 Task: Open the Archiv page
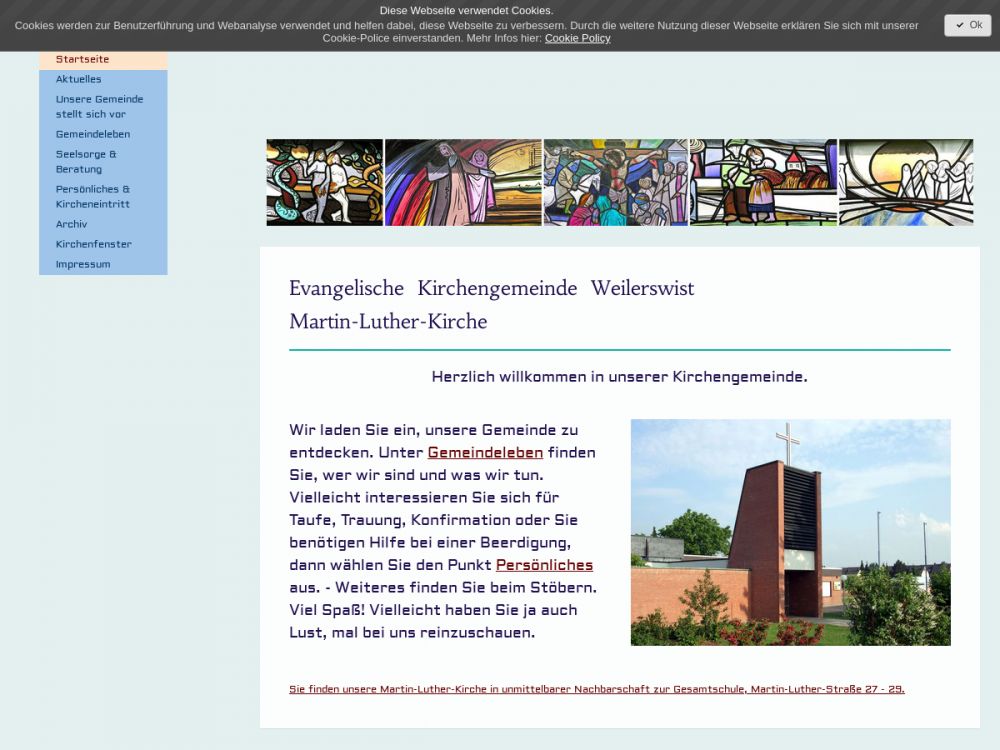coord(72,224)
